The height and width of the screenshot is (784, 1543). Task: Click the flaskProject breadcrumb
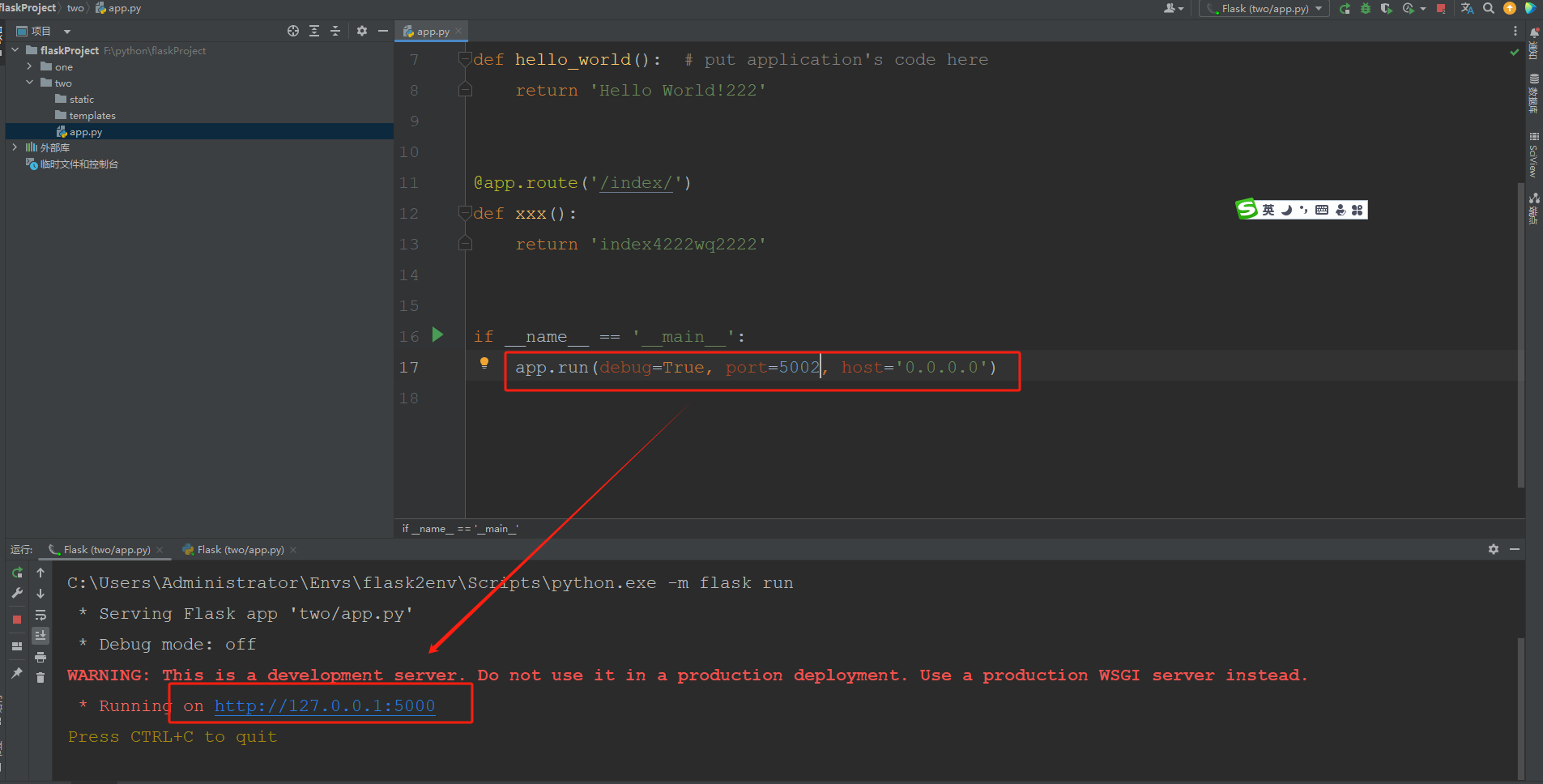28,7
